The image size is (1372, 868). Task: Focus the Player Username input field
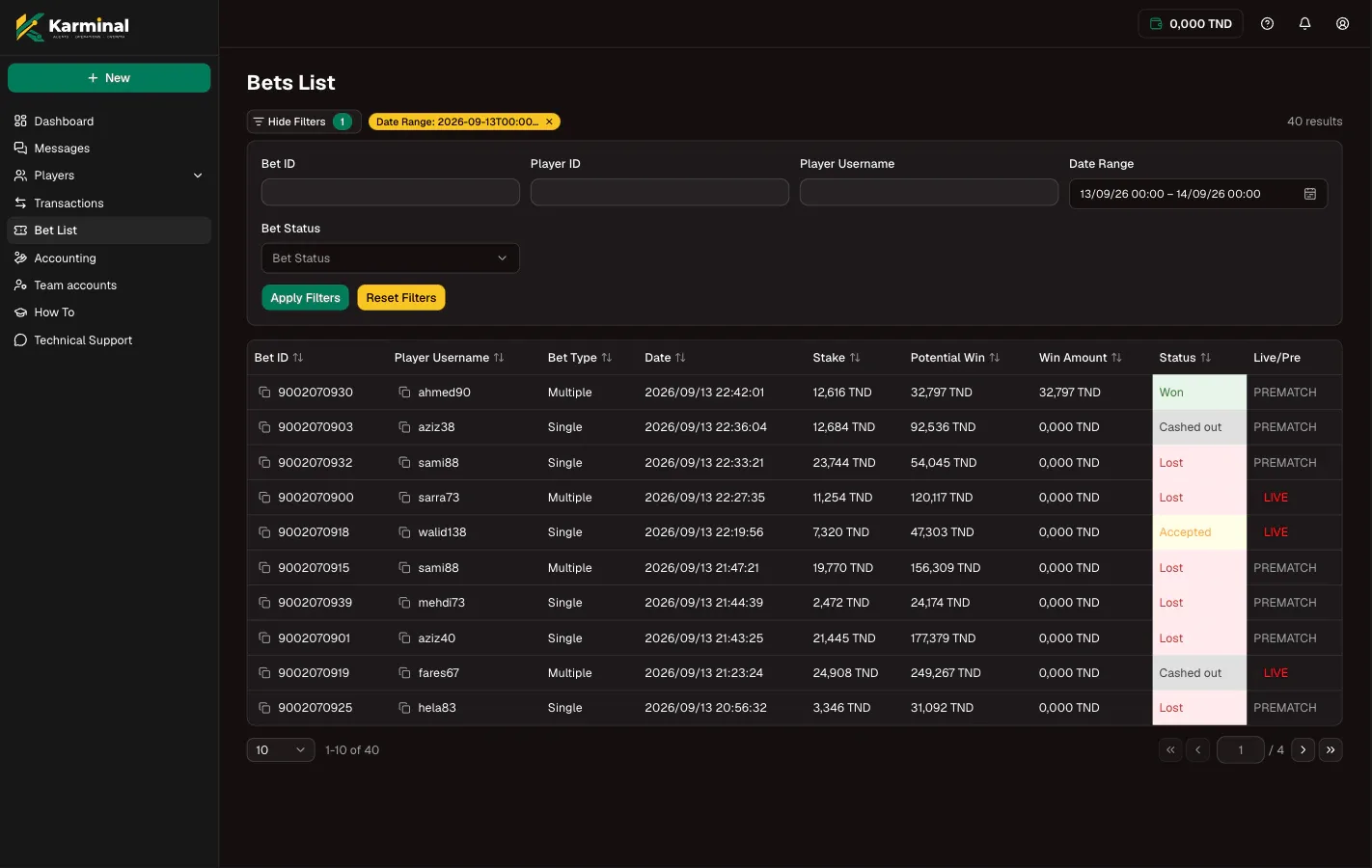pyautogui.click(x=929, y=193)
